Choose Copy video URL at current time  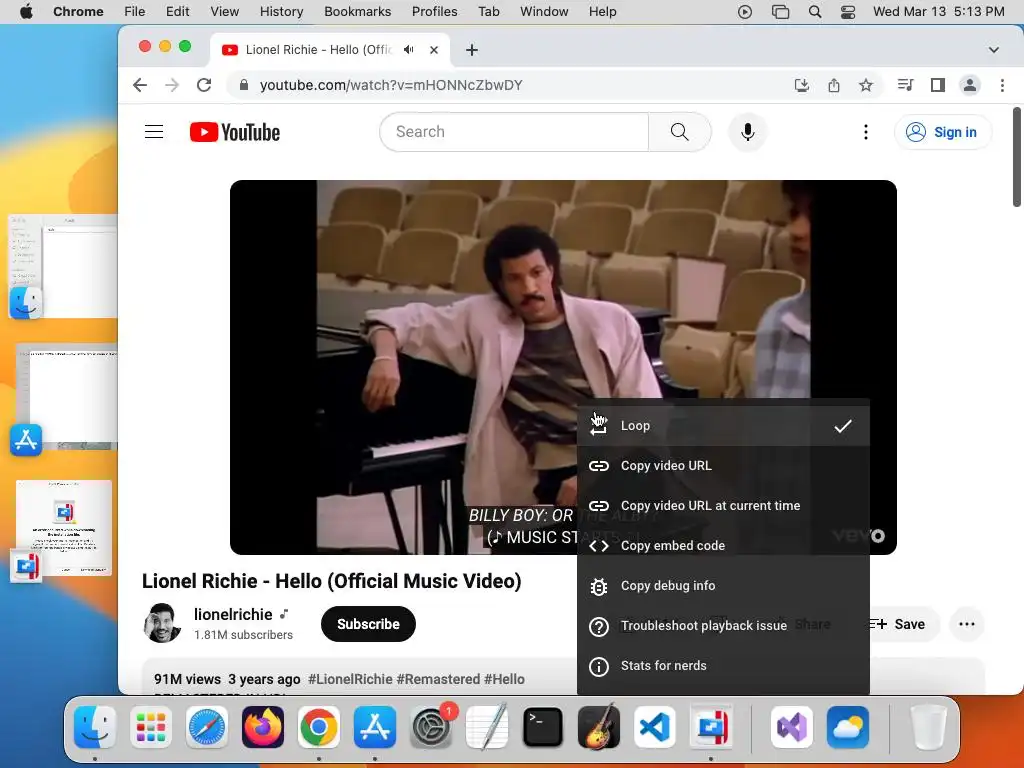[723, 505]
